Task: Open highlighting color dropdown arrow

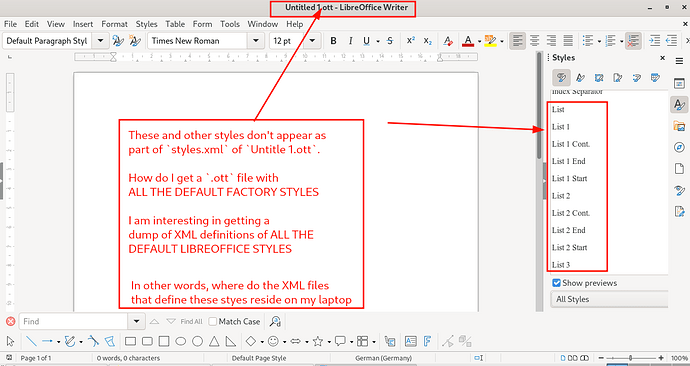Action: coord(502,41)
